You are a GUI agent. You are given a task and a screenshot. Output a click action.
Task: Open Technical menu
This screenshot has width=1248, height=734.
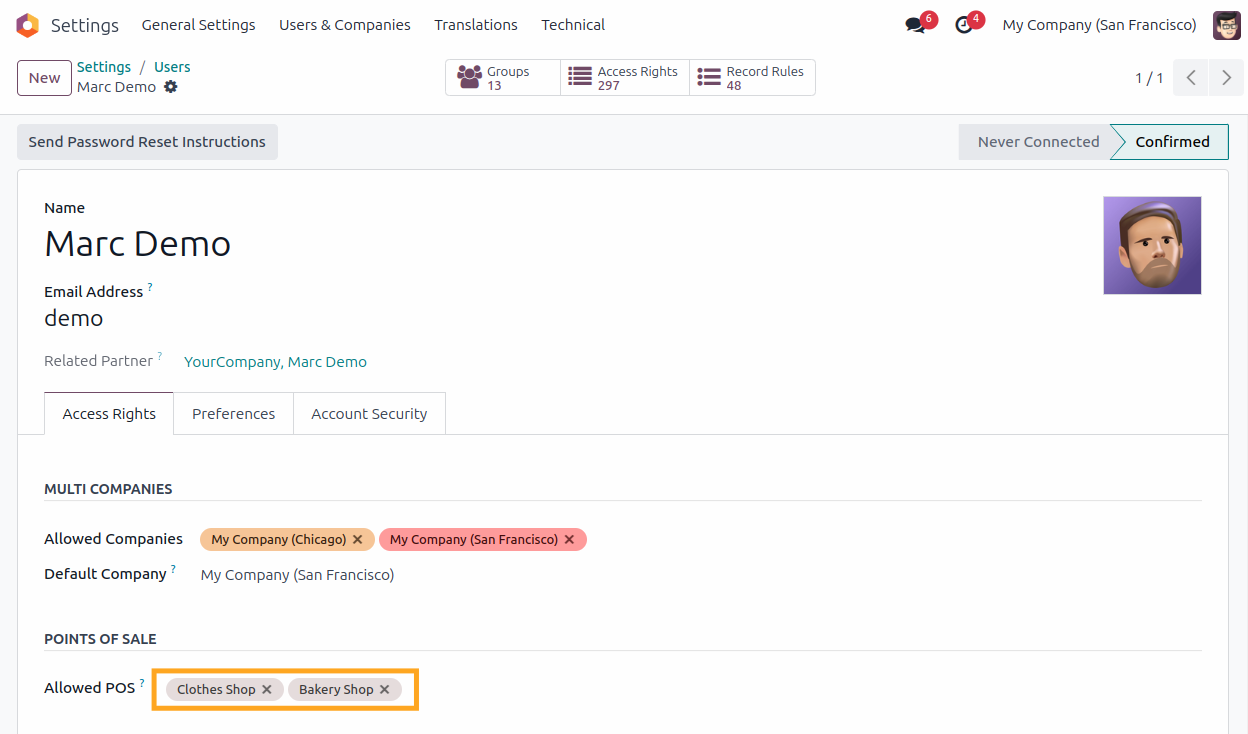(573, 25)
